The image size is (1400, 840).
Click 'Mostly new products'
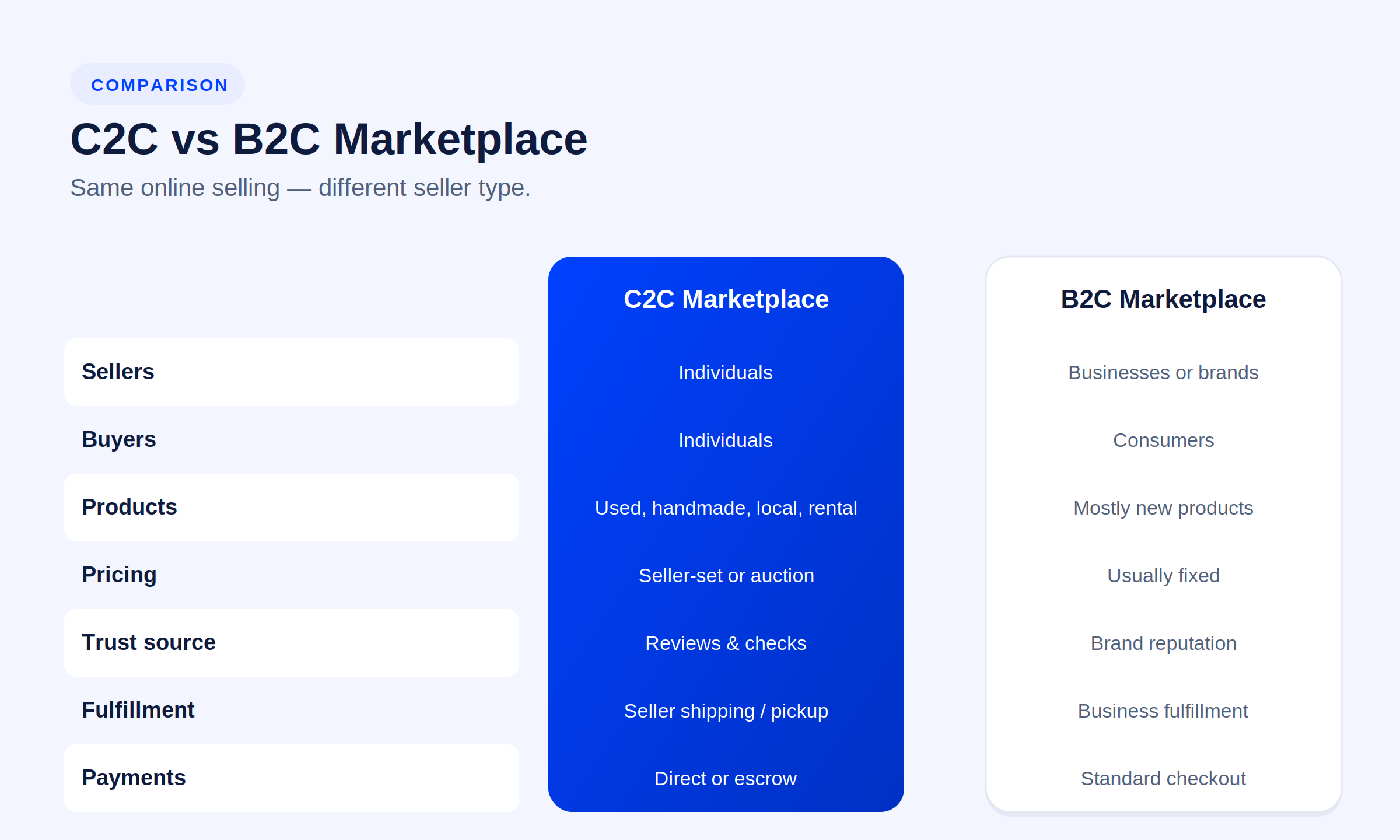[1164, 508]
